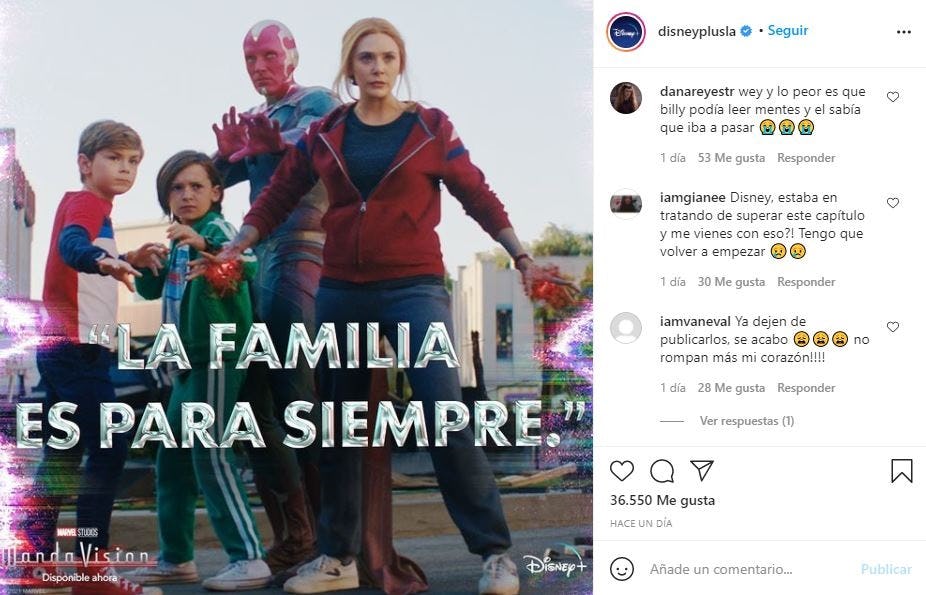926x595 pixels.
Task: Reply to danareyestr's comment
Action: (806, 158)
